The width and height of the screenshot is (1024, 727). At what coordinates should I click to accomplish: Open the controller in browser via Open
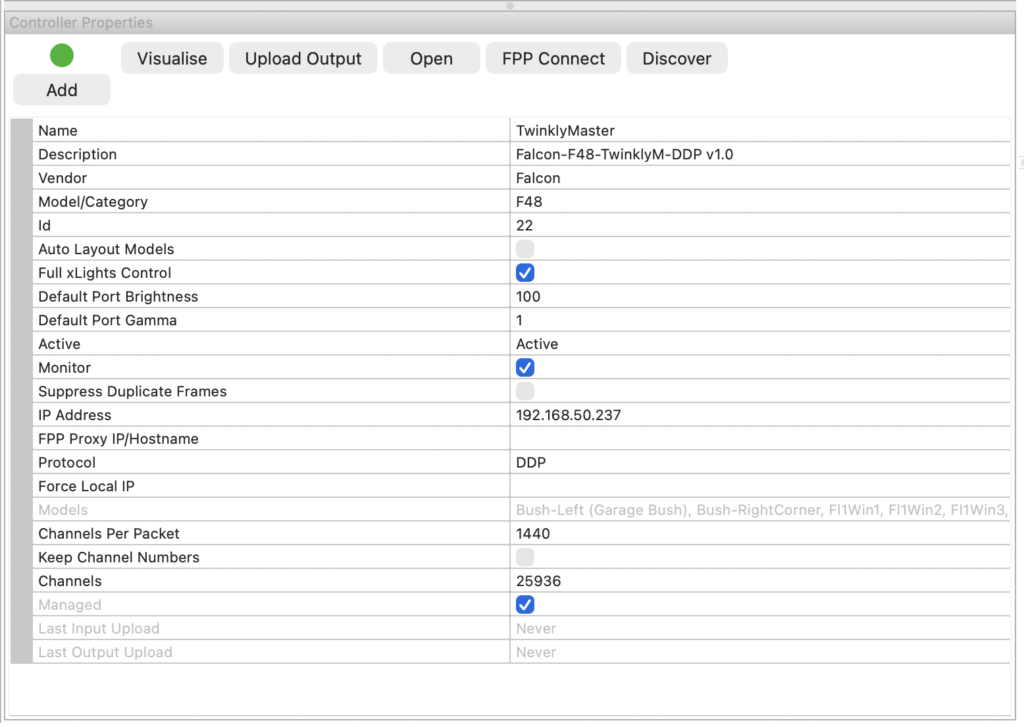pyautogui.click(x=431, y=59)
